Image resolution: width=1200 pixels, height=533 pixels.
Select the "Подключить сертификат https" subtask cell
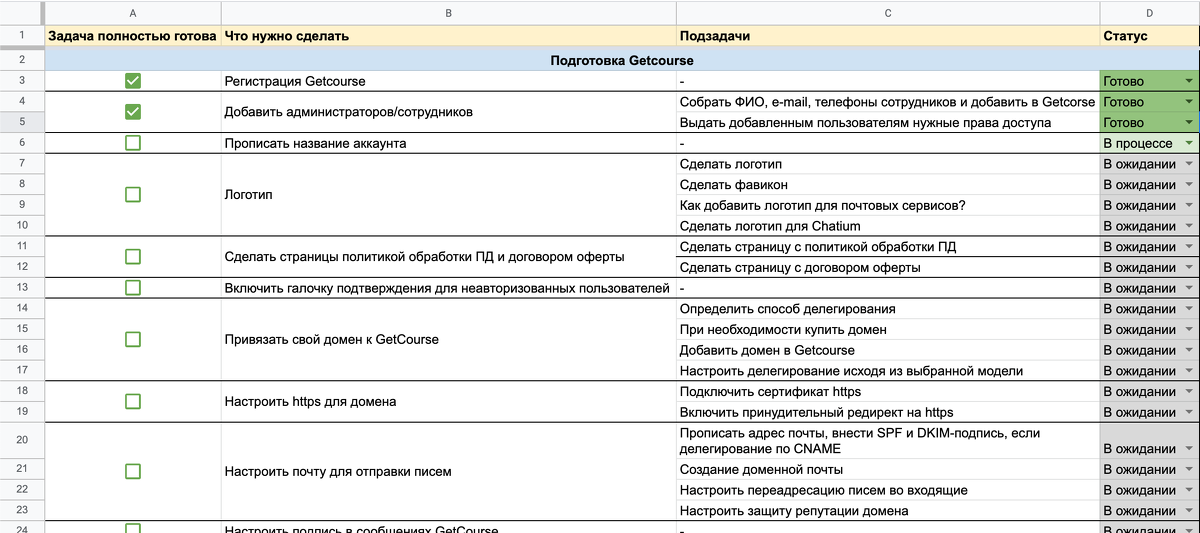click(888, 392)
